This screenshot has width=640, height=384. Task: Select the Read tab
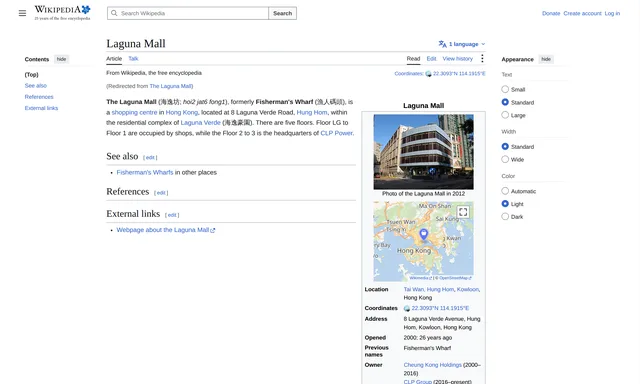[x=413, y=59]
